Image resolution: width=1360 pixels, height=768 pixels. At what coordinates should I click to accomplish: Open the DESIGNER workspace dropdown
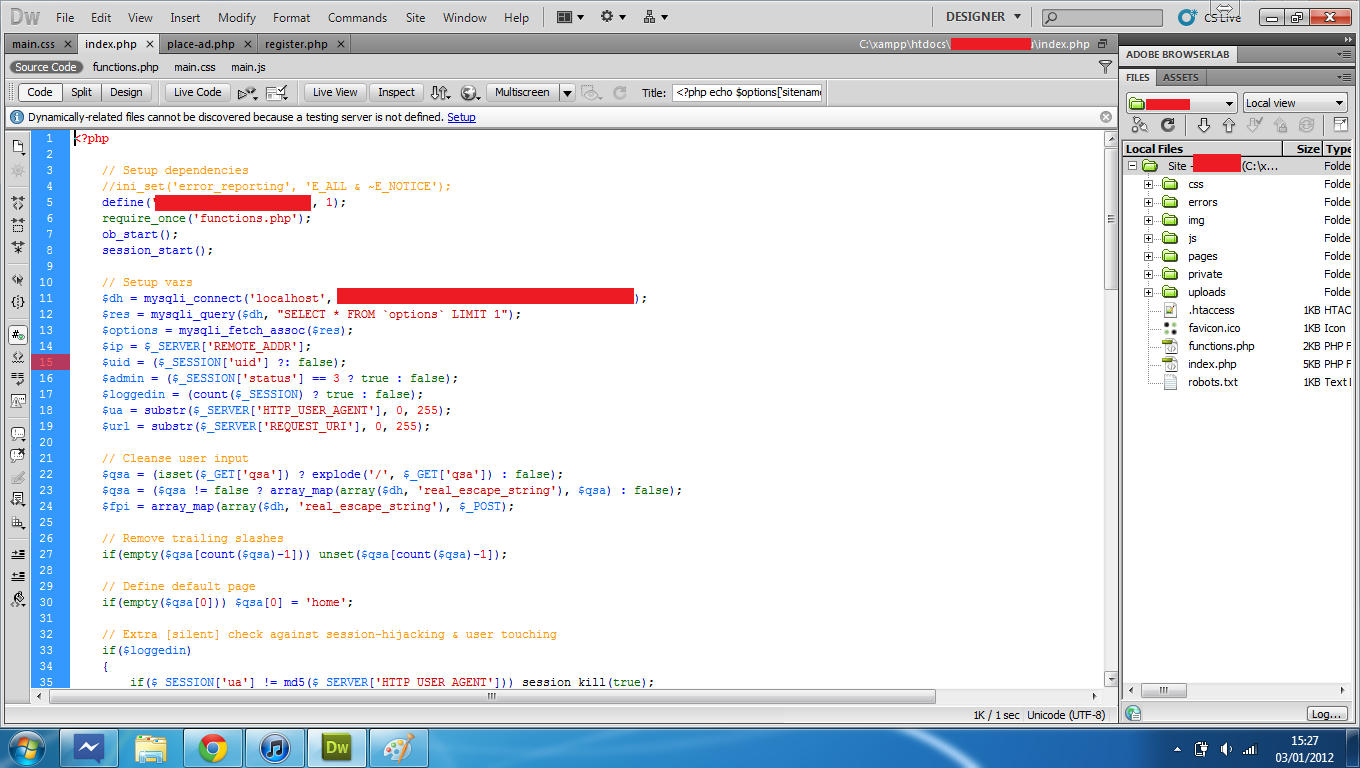[x=983, y=17]
